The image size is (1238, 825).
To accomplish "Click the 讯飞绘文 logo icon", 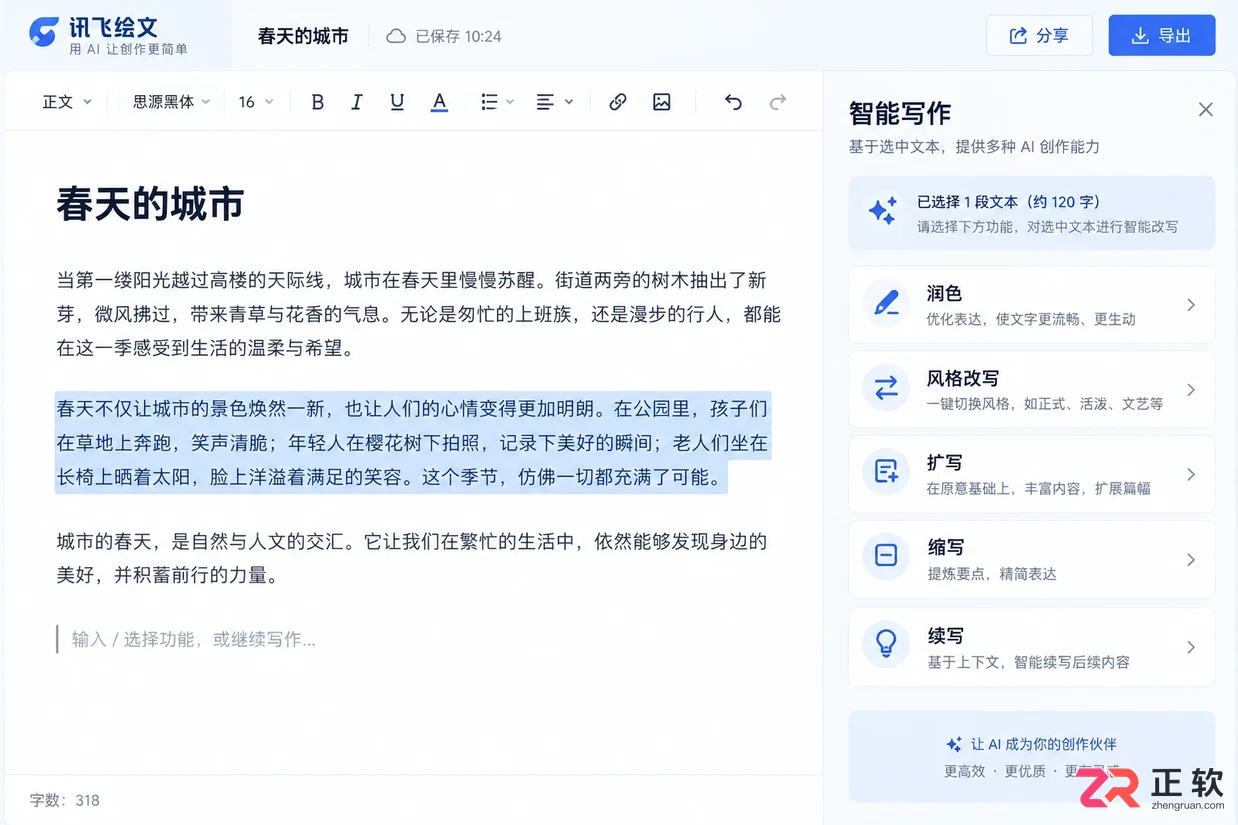I will (43, 33).
